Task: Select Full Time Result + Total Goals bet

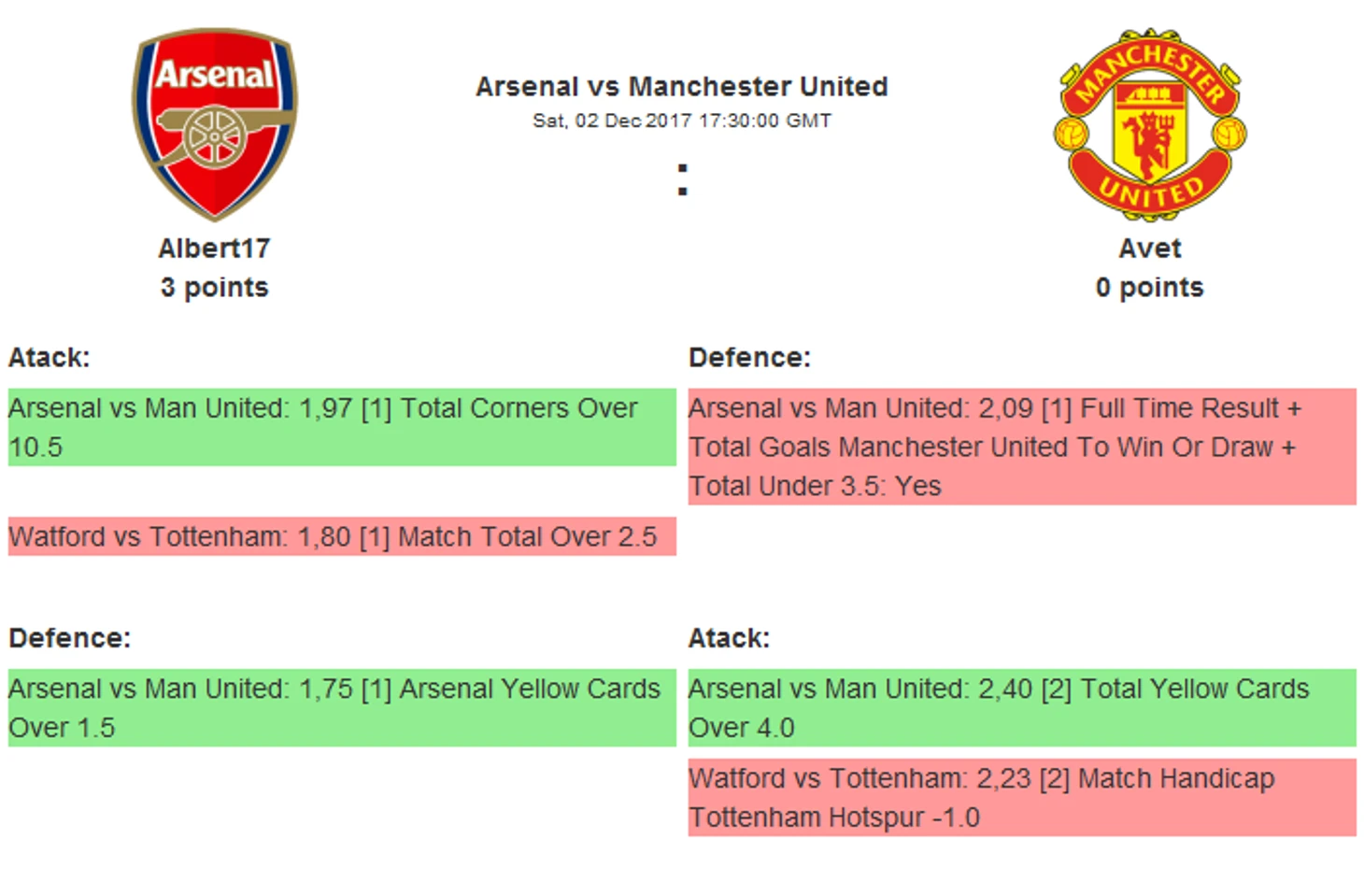Action: point(1022,447)
